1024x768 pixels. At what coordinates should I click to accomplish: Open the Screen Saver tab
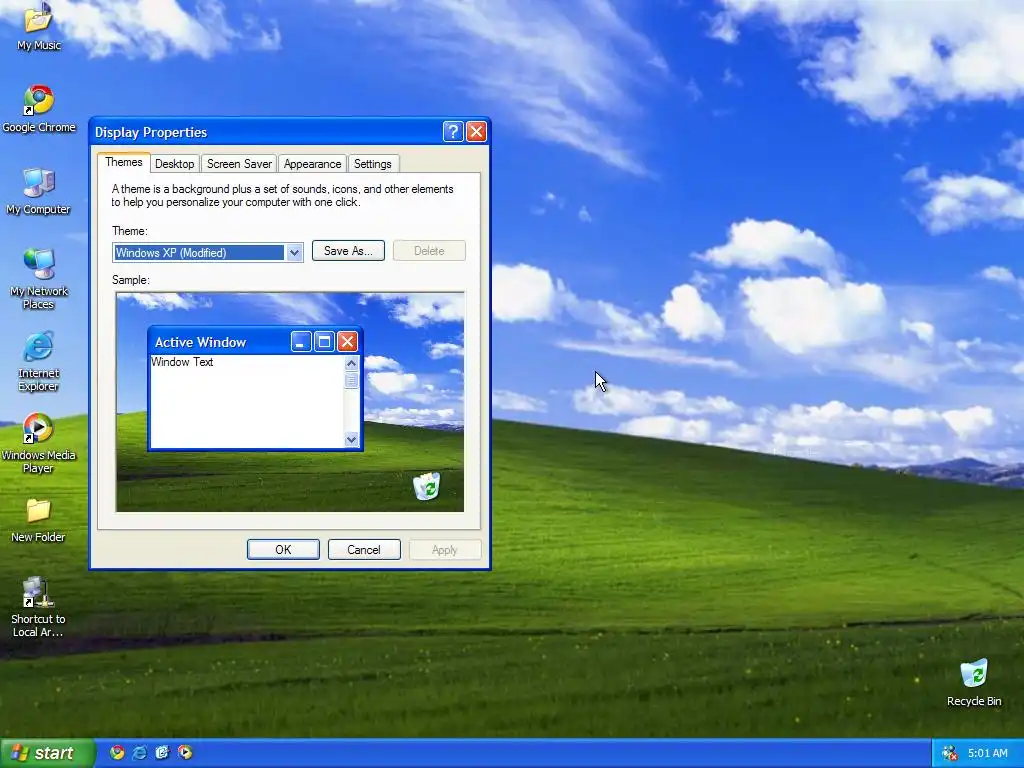(239, 164)
